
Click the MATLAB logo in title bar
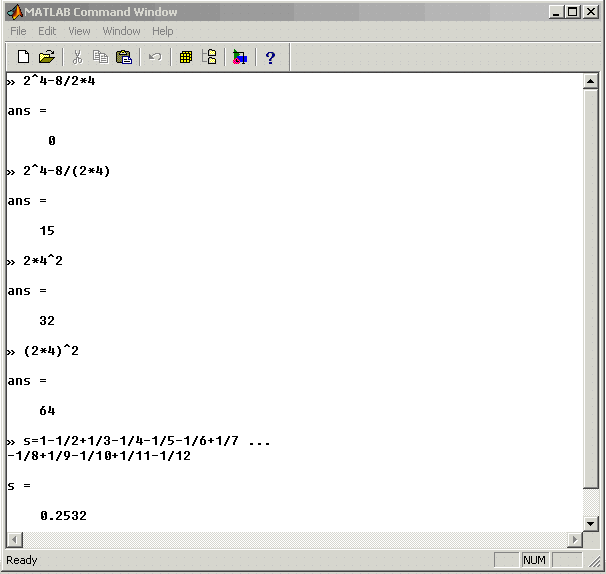tap(15, 12)
